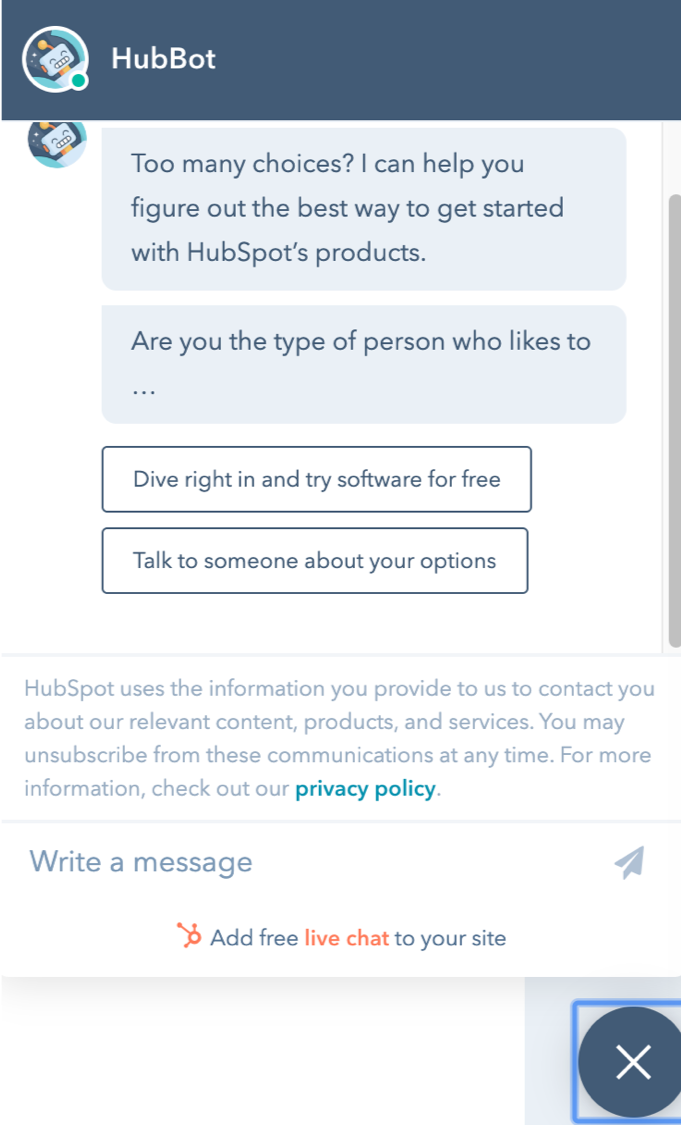Click the HubBot robot avatar in header
The image size is (681, 1125).
pos(55,59)
